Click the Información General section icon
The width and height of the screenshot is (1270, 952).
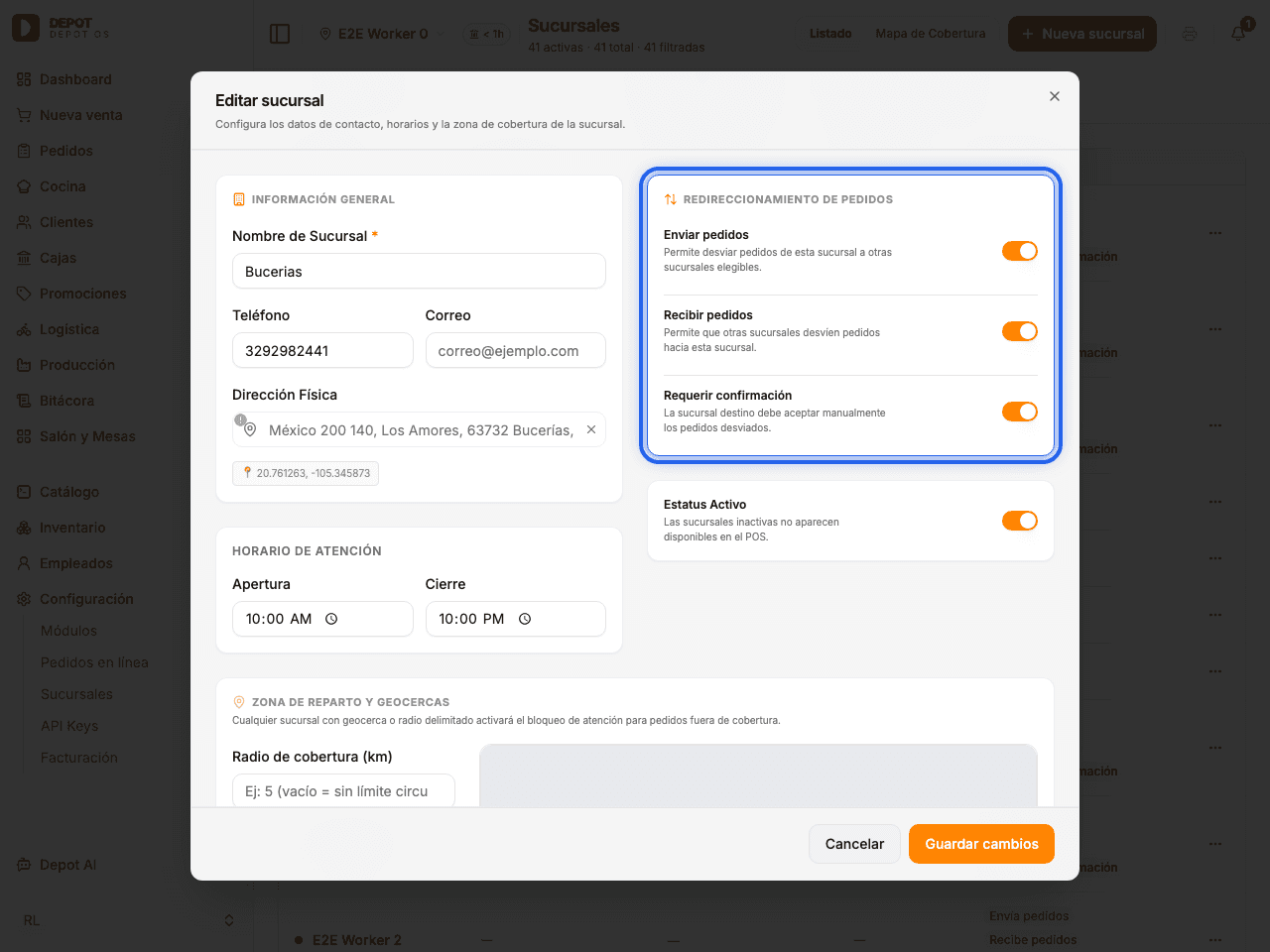239,199
